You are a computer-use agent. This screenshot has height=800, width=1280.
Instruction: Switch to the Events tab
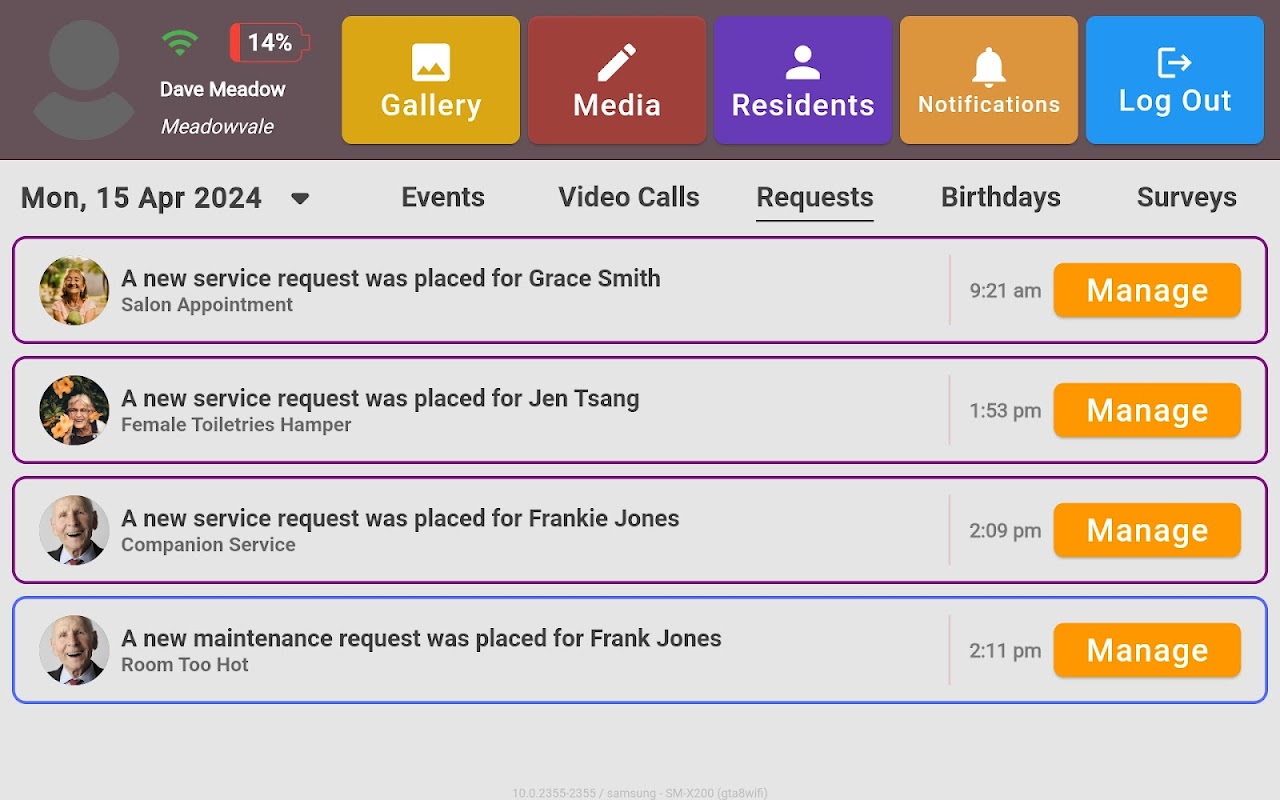[x=443, y=197]
